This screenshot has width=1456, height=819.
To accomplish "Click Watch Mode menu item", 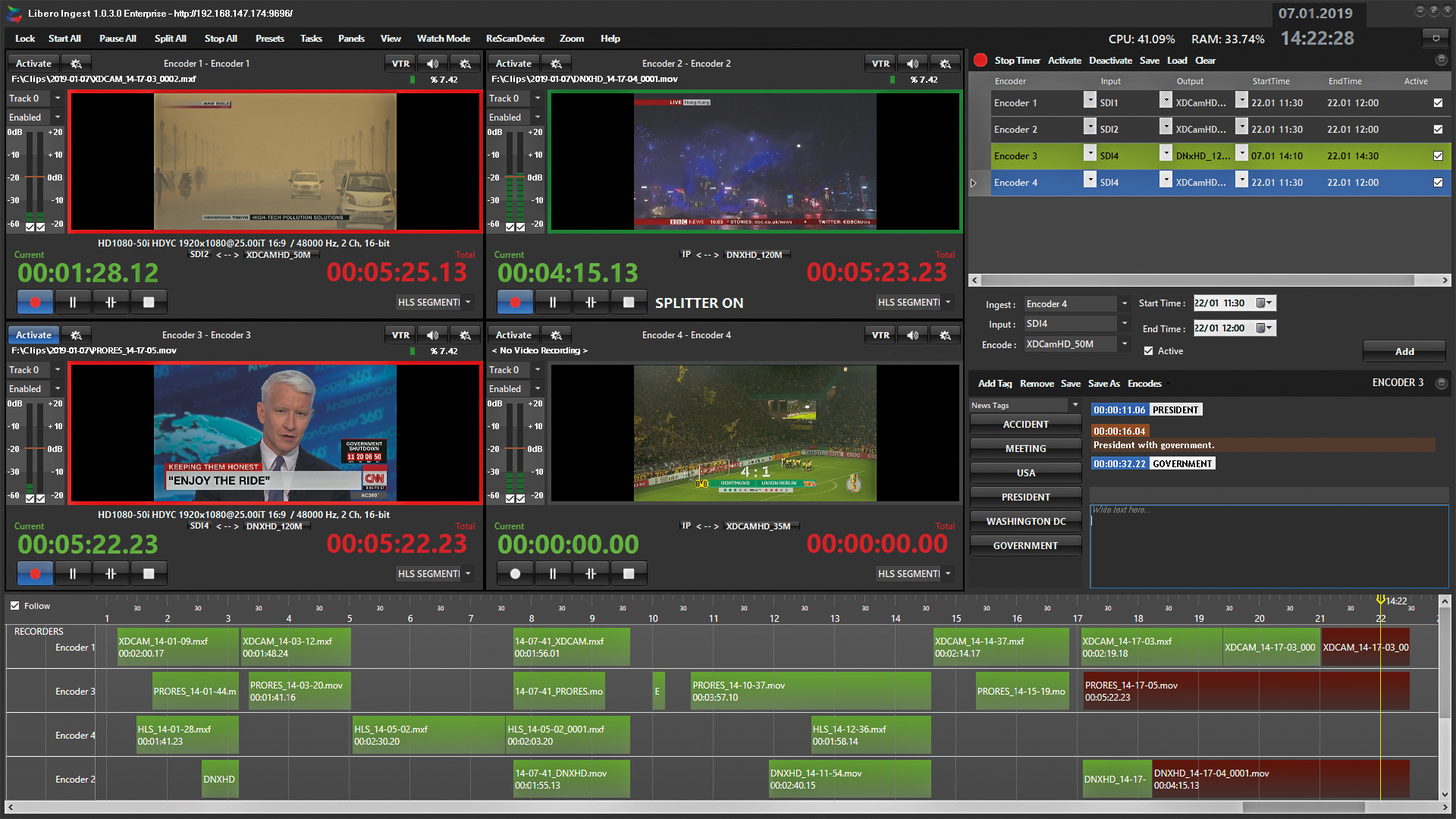I will coord(444,39).
